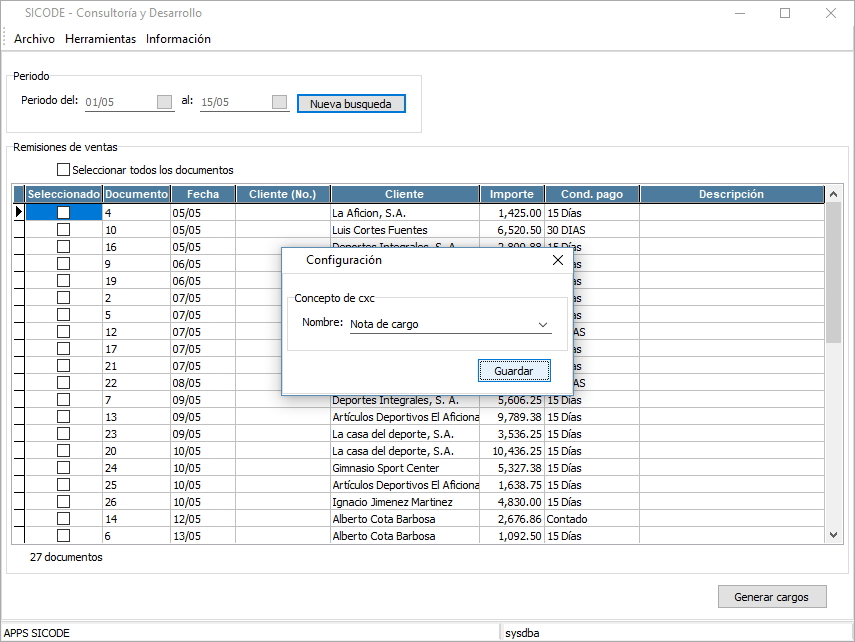Sort by the Importe column header
This screenshot has width=855, height=642.
(512, 194)
